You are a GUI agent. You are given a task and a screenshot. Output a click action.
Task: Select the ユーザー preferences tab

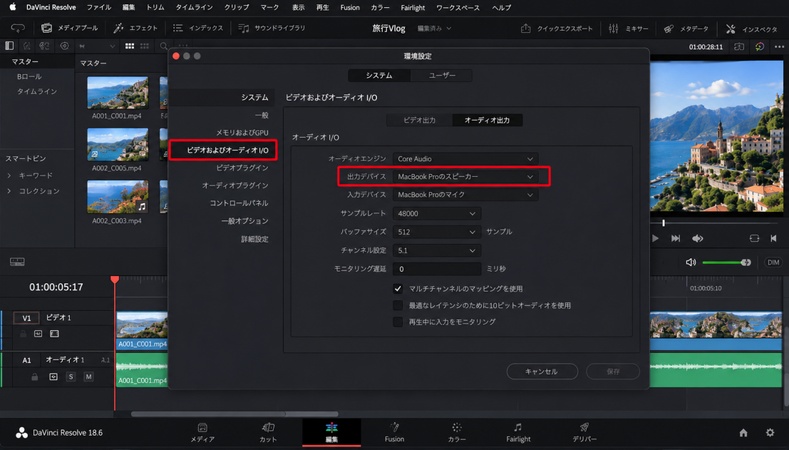click(x=442, y=76)
